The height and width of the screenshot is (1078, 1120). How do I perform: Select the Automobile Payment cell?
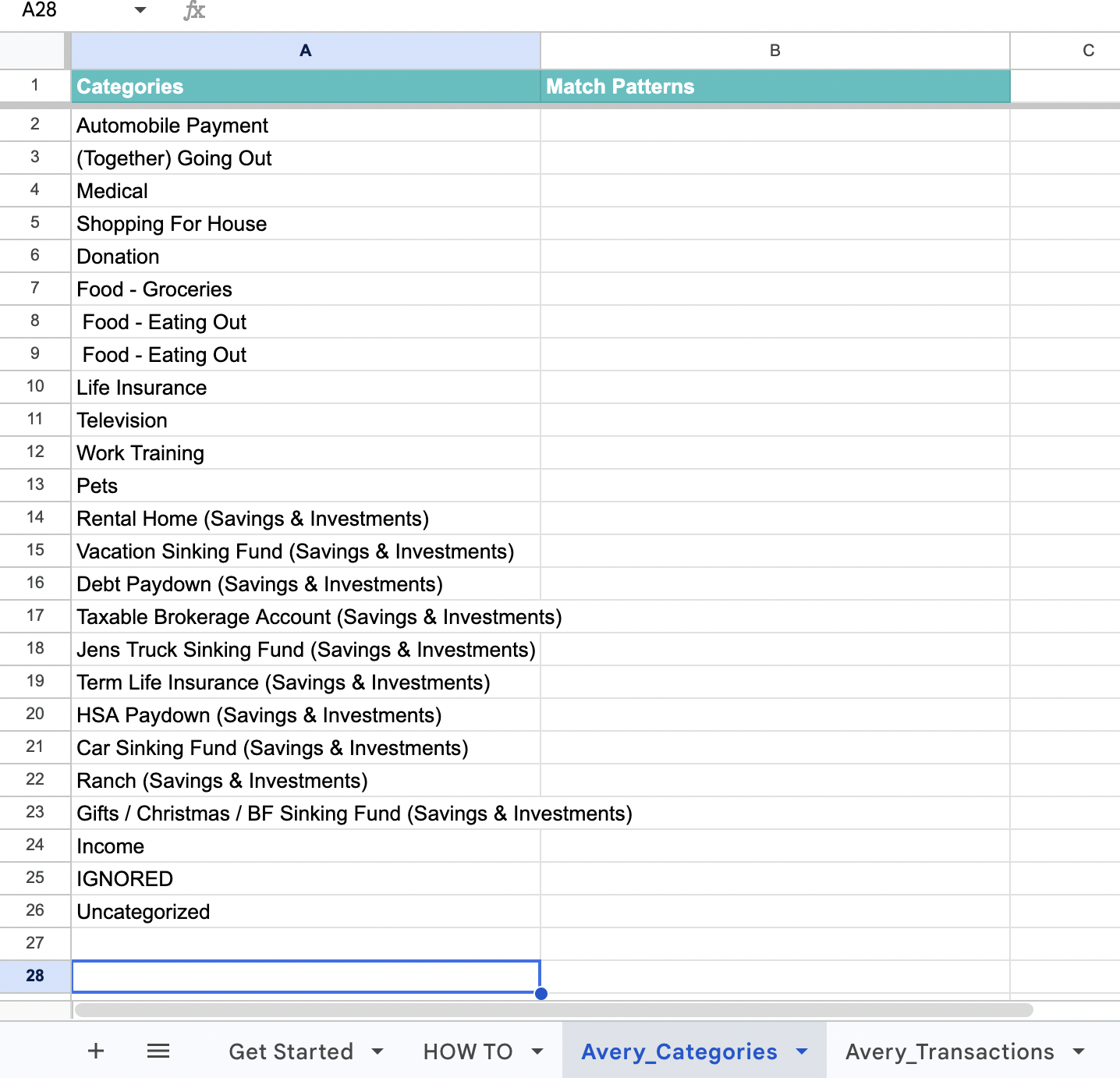click(306, 125)
